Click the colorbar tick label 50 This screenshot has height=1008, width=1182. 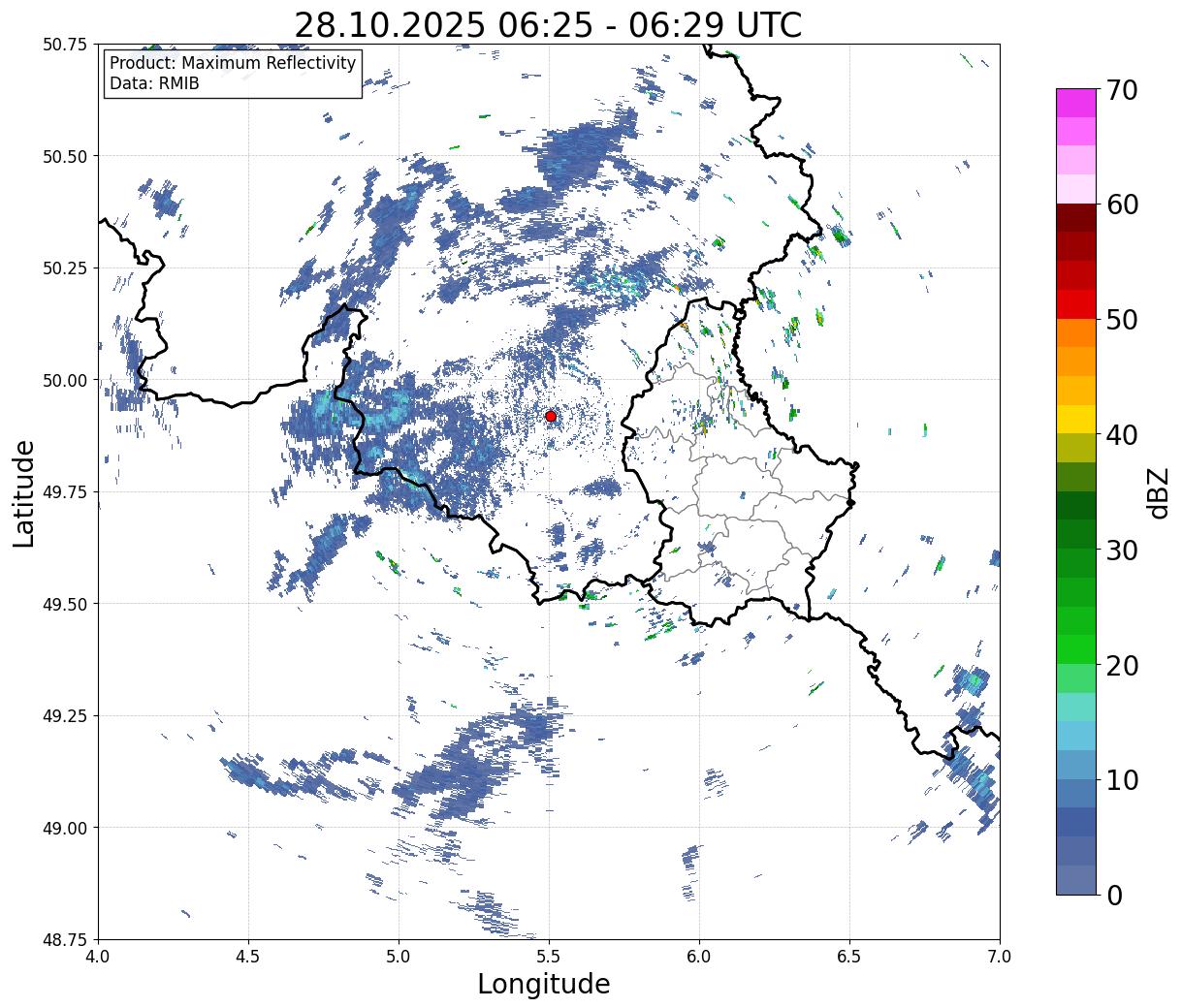pos(1121,320)
